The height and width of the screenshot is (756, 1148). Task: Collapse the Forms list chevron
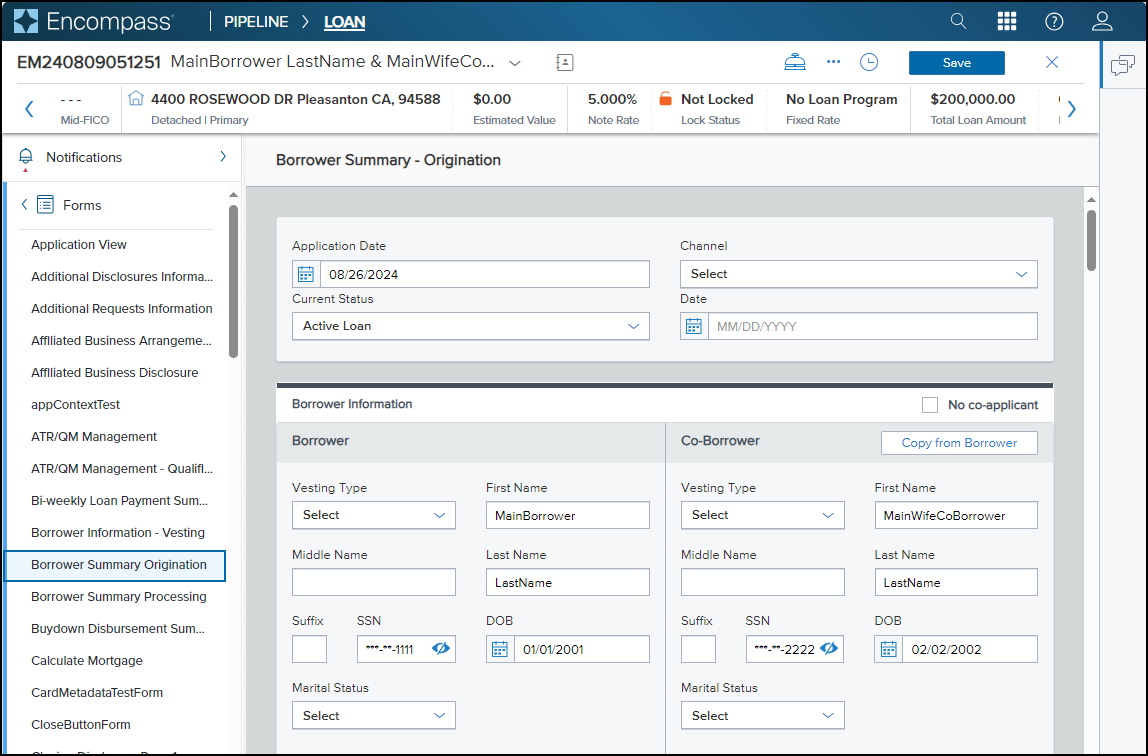[x=24, y=205]
